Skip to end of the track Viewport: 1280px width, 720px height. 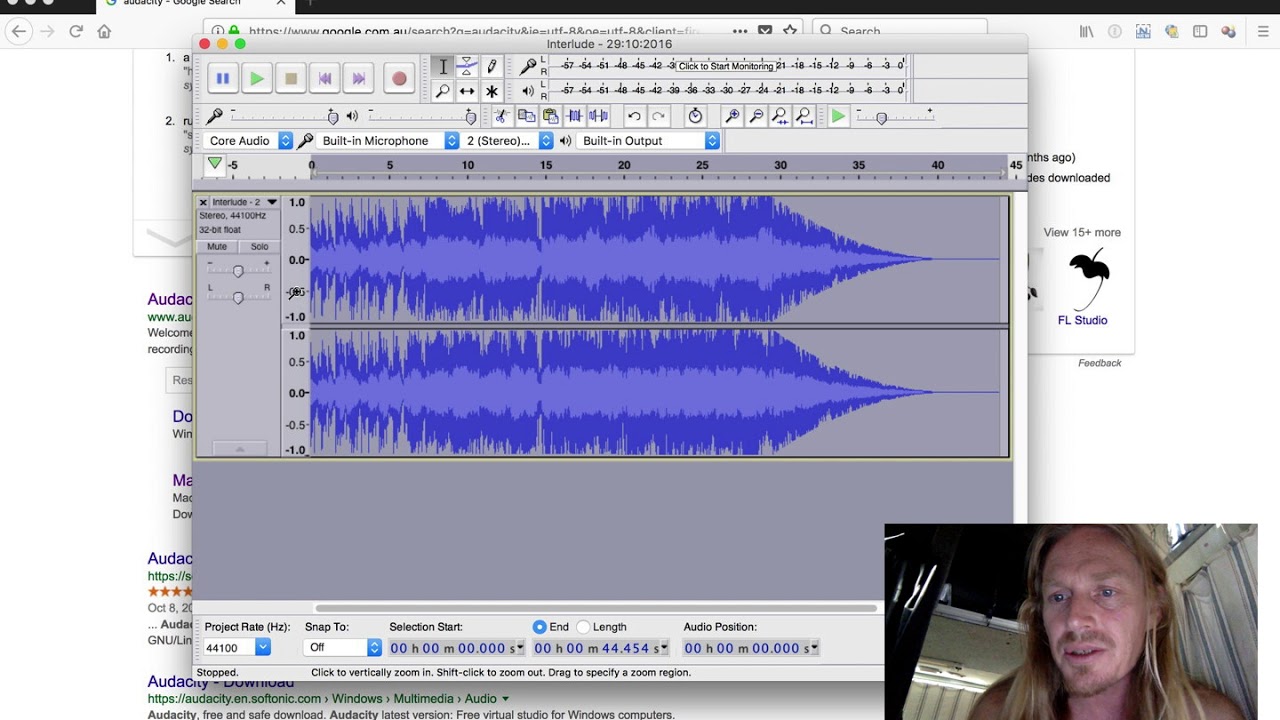(359, 78)
